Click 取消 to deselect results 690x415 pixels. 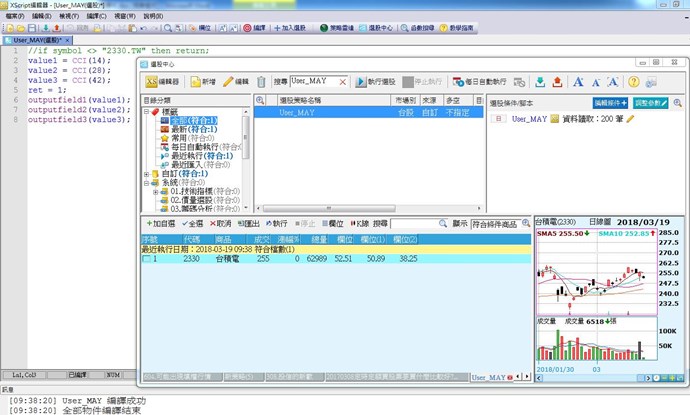(x=223, y=223)
